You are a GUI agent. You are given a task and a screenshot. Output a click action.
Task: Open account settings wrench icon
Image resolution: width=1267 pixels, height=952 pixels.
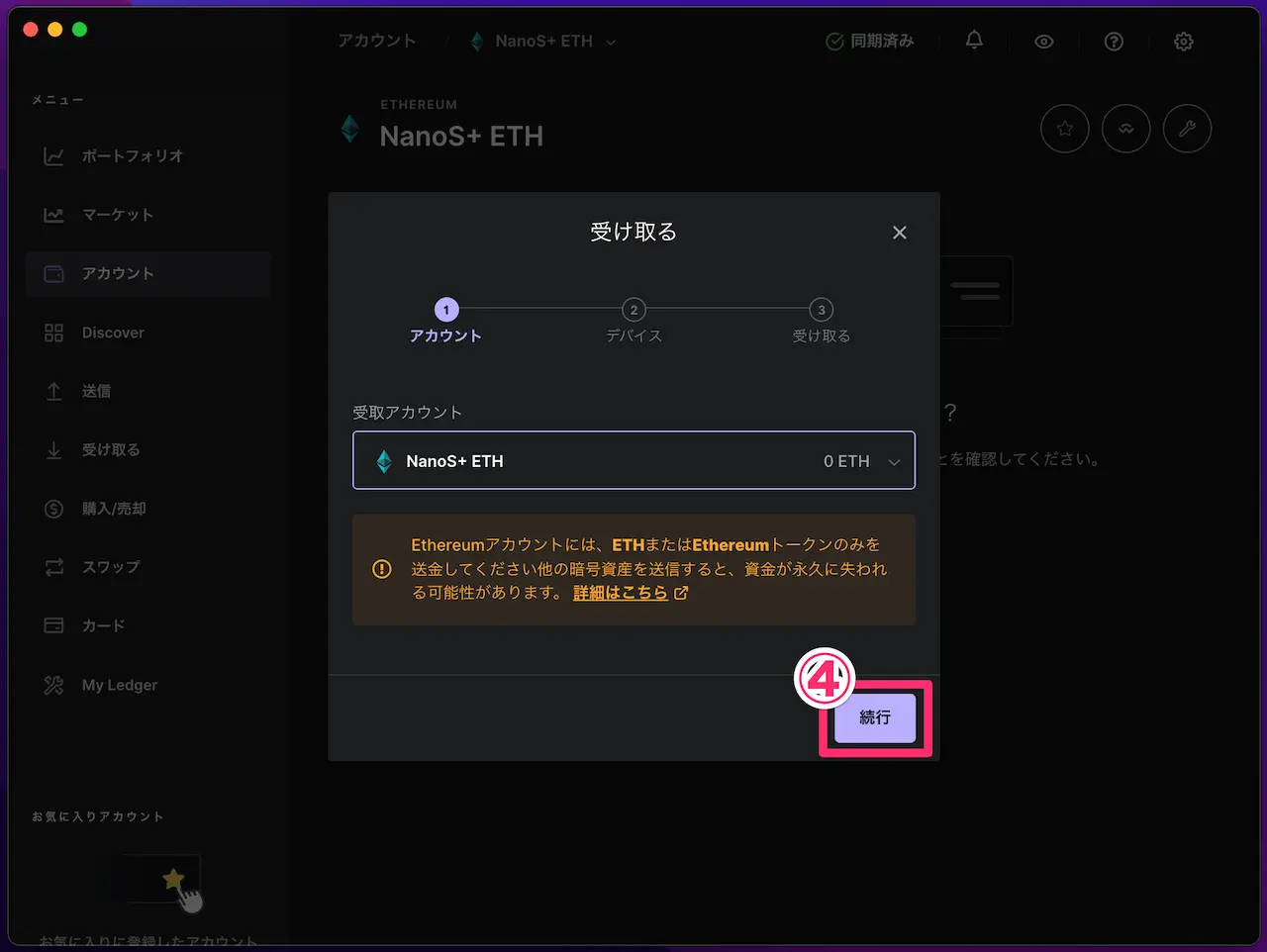[1188, 129]
